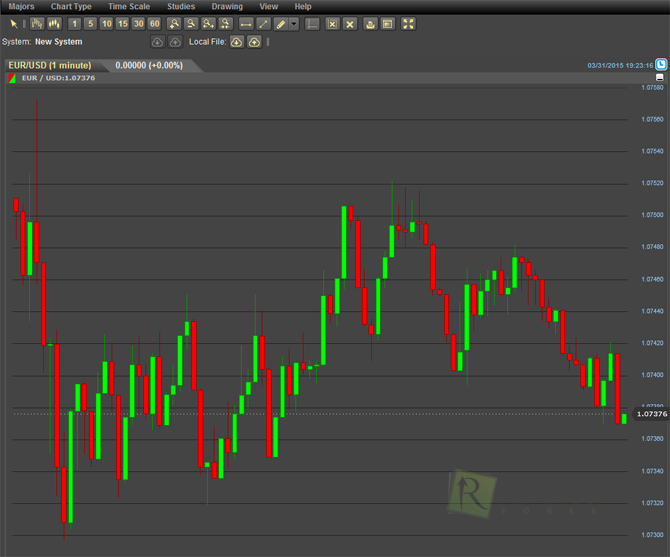
Task: Click the System: label text
Action: 17,42
